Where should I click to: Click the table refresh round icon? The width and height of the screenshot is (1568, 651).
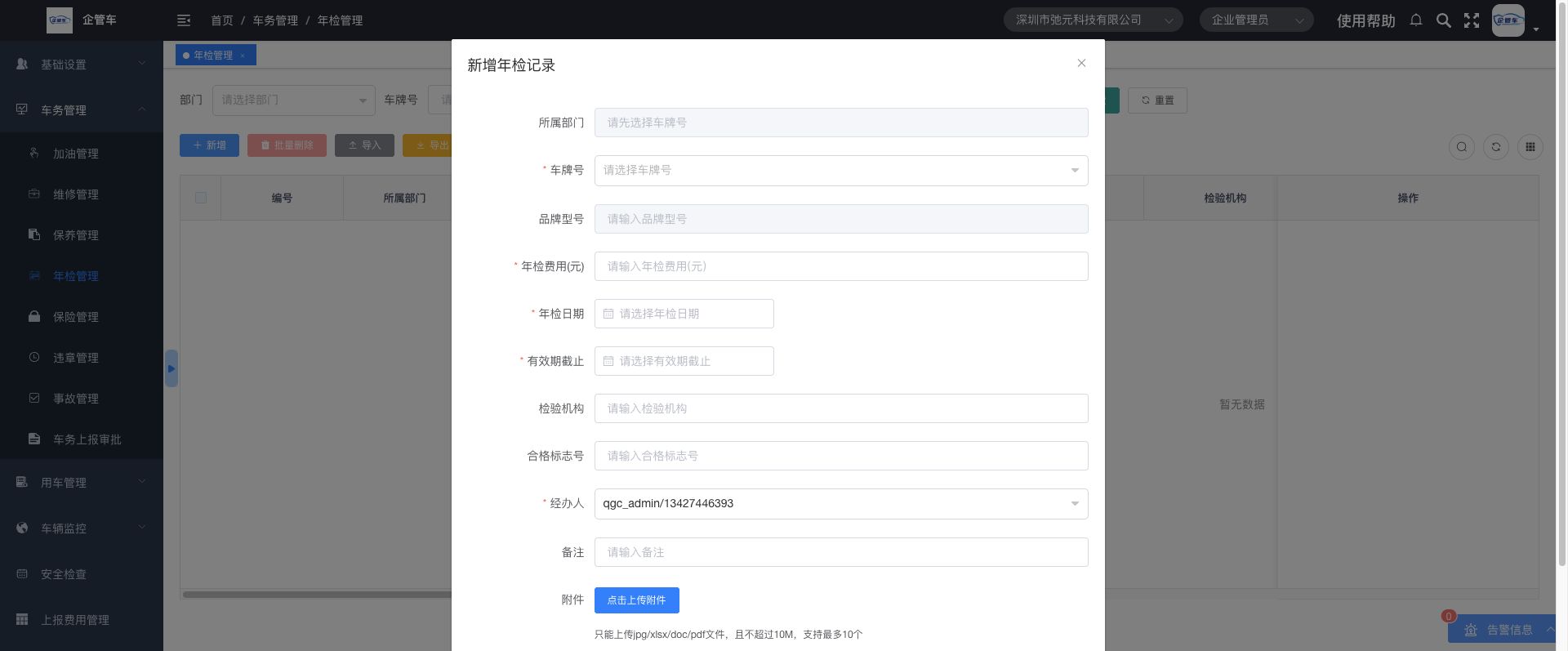[x=1496, y=147]
